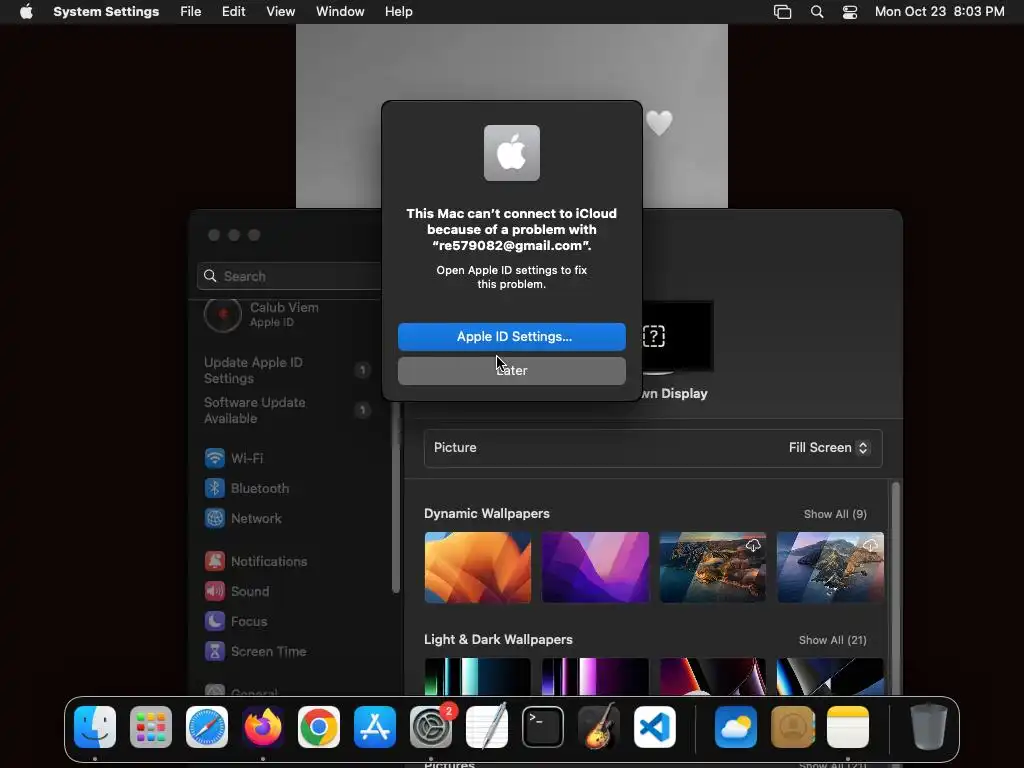
Task: Open the Fill Screen picture dropdown
Action: pyautogui.click(x=829, y=447)
